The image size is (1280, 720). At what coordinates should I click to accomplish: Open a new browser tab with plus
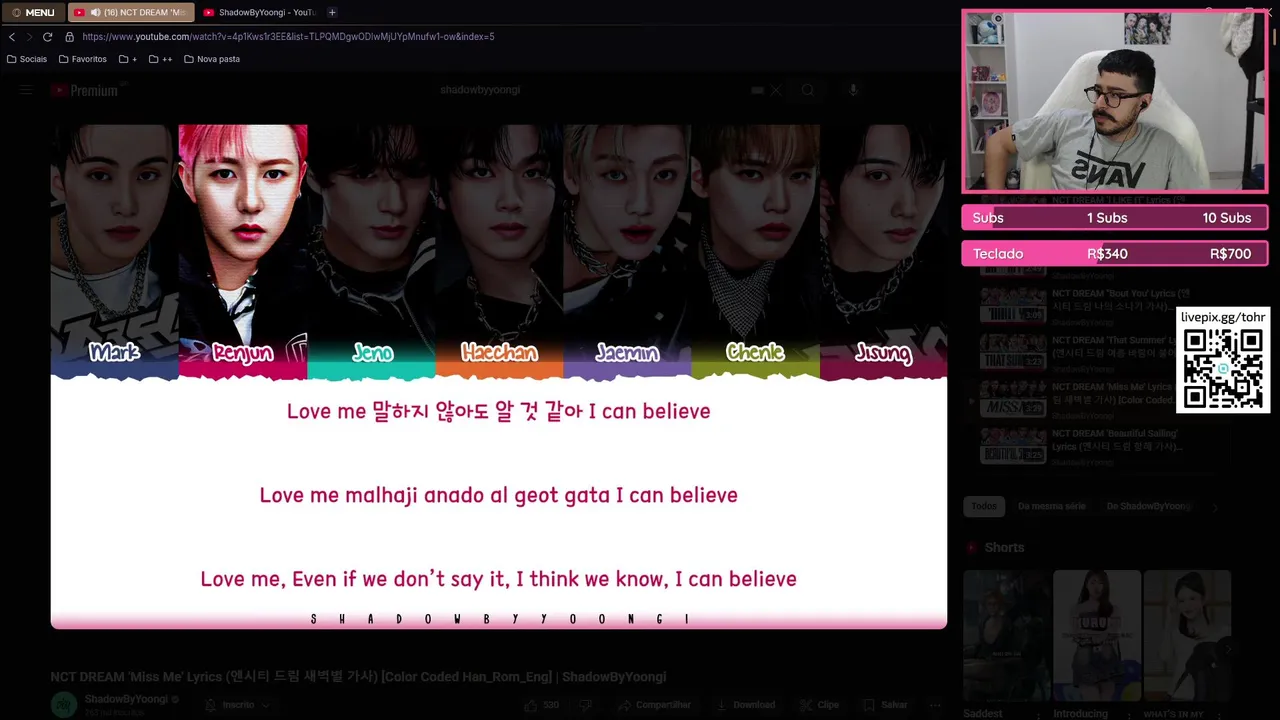click(332, 12)
